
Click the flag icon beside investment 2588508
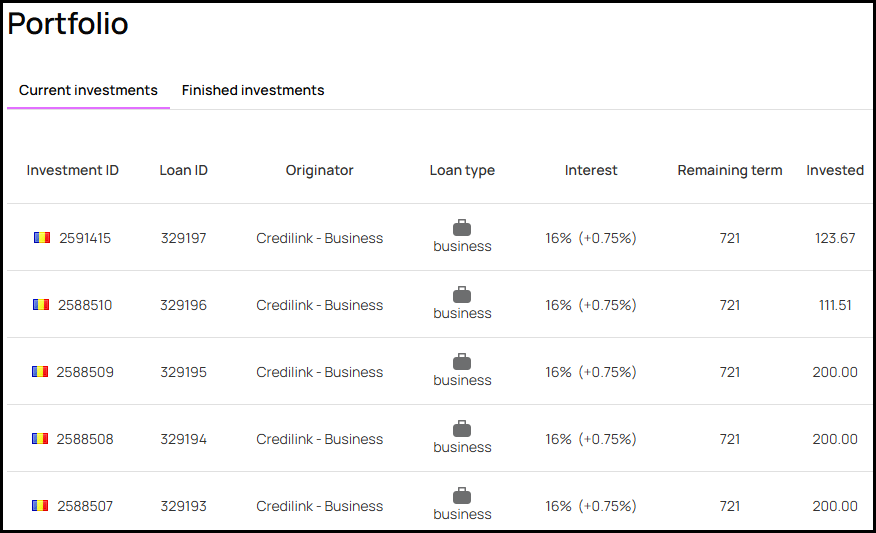[x=40, y=439]
